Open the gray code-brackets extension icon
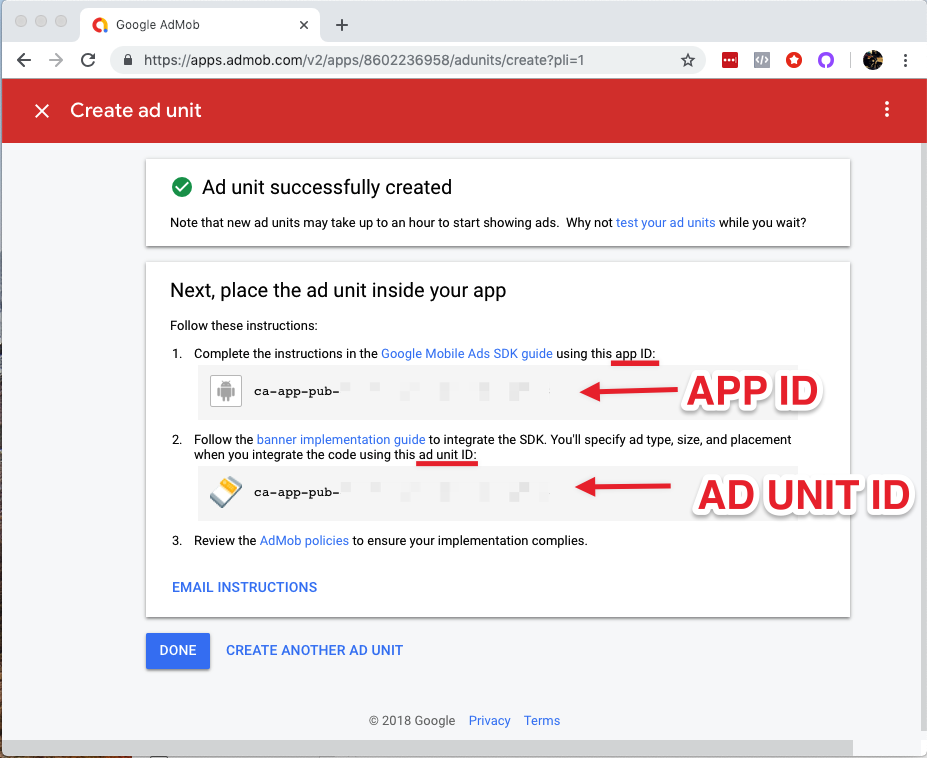Screen dimensions: 927x758 click(x=761, y=60)
